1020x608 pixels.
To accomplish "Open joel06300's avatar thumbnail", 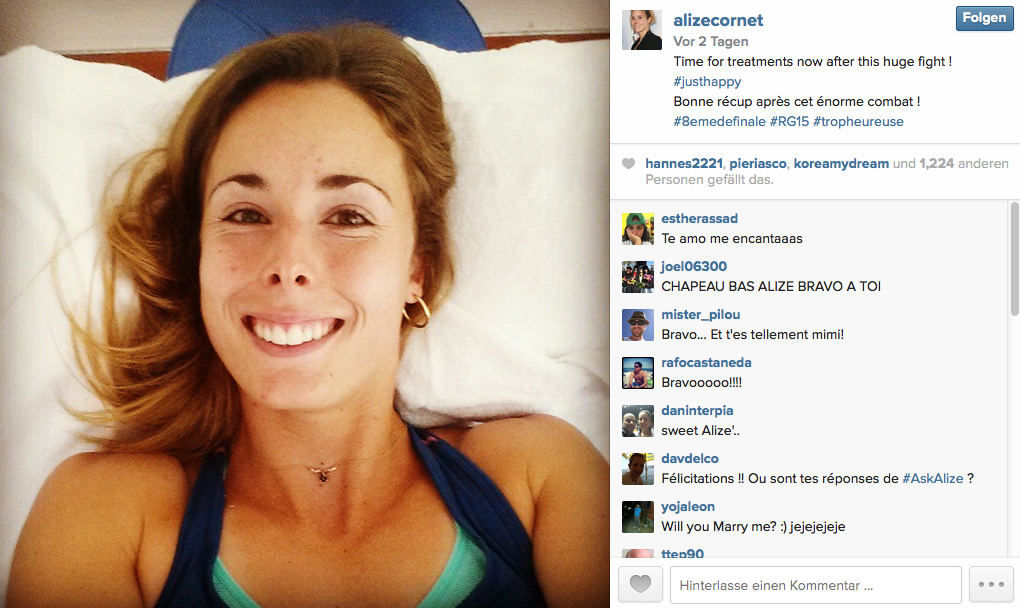I will [x=638, y=277].
